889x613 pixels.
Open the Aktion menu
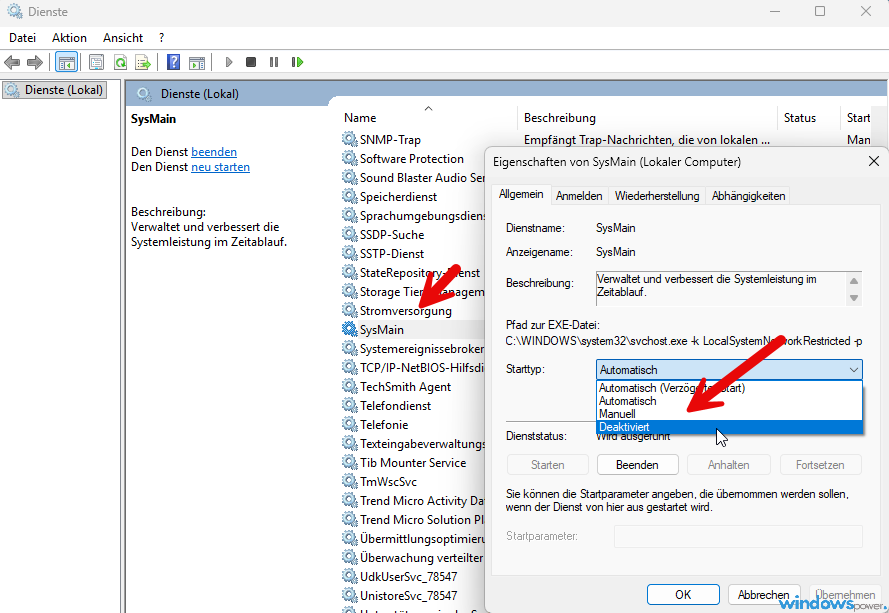pyautogui.click(x=69, y=37)
